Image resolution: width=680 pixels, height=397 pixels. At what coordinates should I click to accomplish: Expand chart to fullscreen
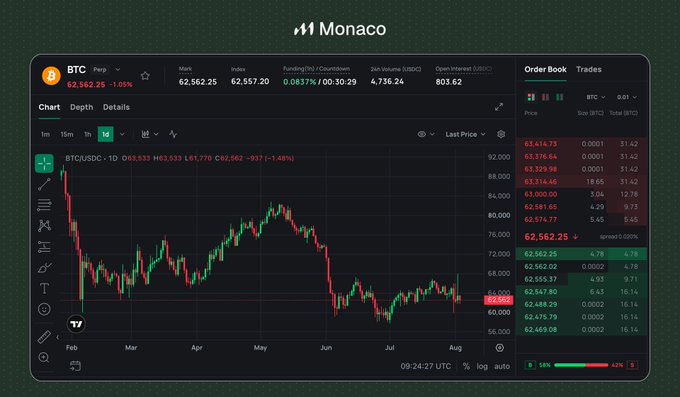point(499,107)
